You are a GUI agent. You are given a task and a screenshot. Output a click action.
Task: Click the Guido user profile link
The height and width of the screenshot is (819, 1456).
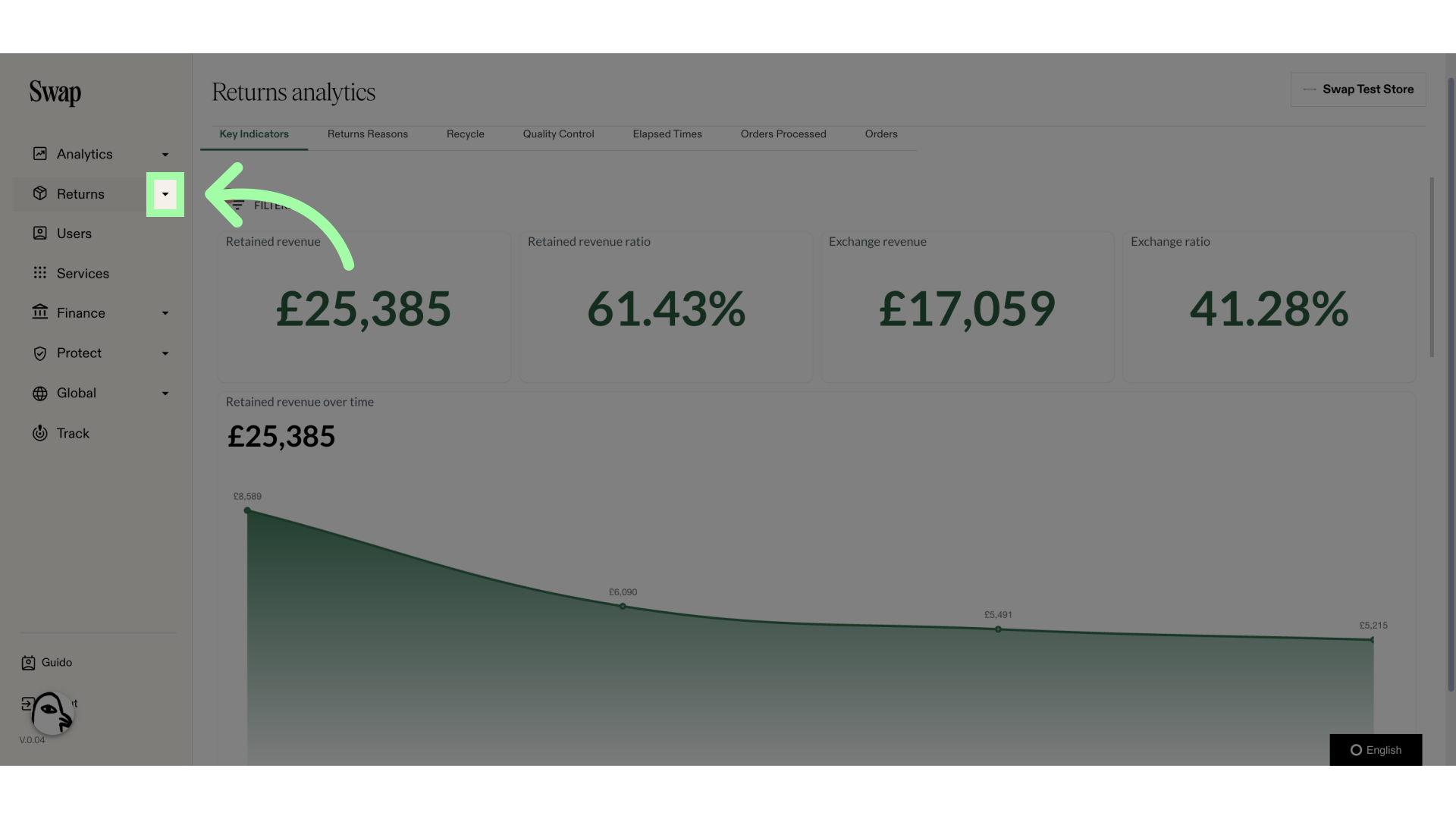(x=56, y=663)
